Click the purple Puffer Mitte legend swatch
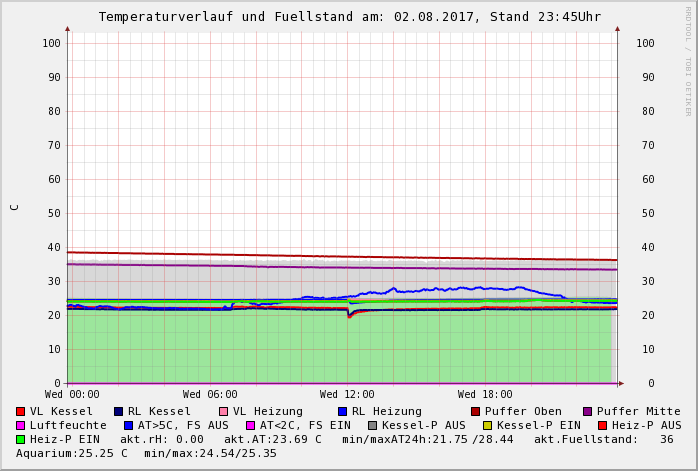The image size is (698, 471). [588, 411]
